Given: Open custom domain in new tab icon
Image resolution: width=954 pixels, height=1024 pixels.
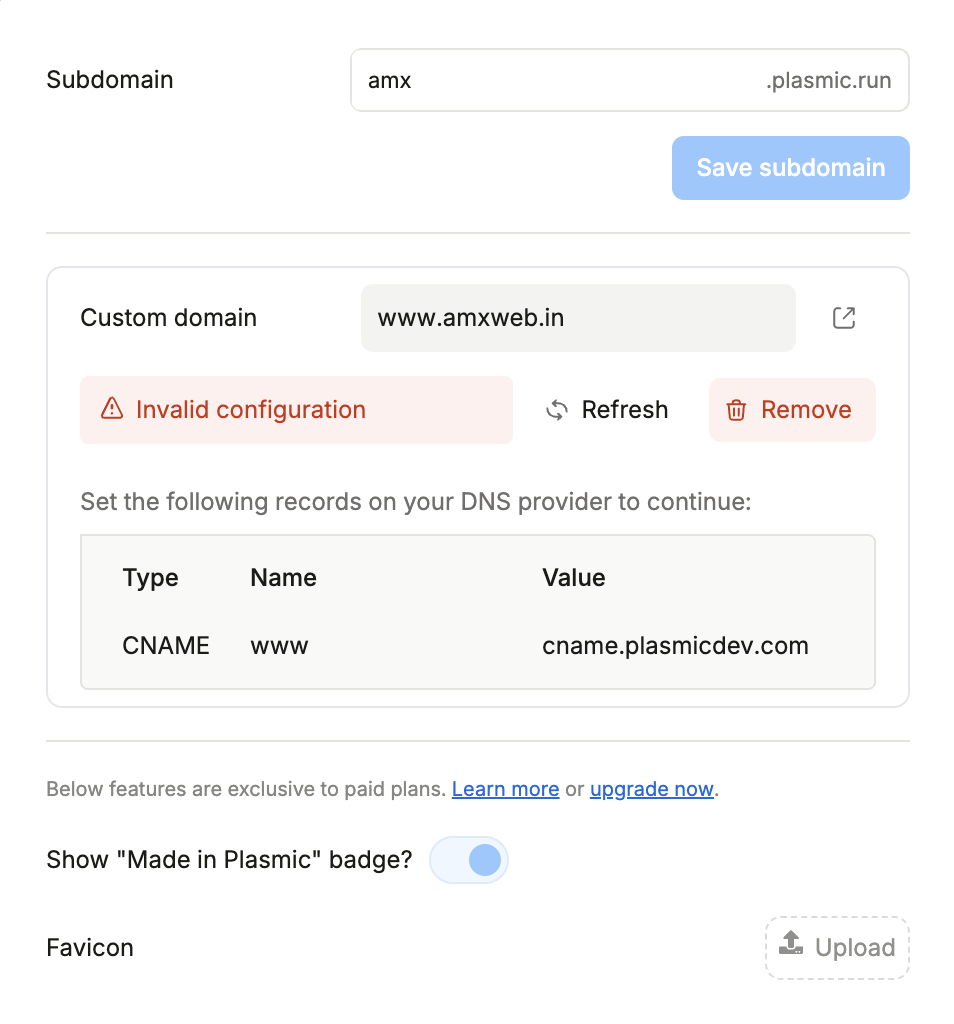Looking at the screenshot, I should pyautogui.click(x=844, y=318).
